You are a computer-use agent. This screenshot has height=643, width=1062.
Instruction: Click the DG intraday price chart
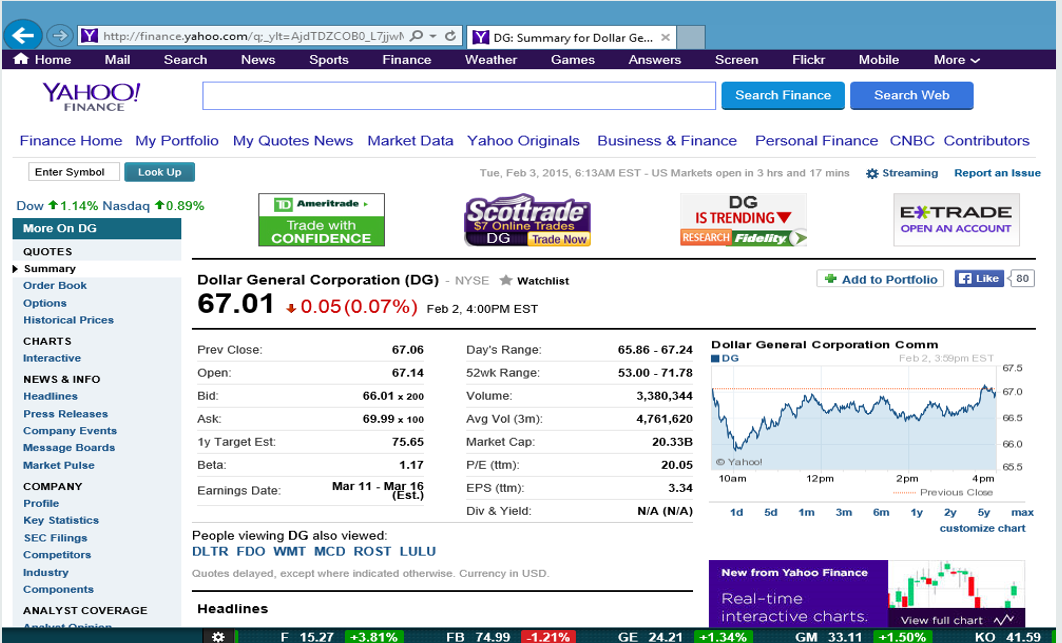click(853, 419)
